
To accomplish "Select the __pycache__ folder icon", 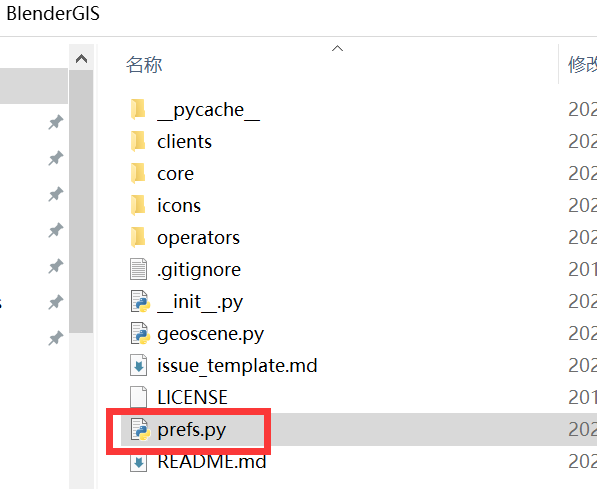I will pos(138,110).
